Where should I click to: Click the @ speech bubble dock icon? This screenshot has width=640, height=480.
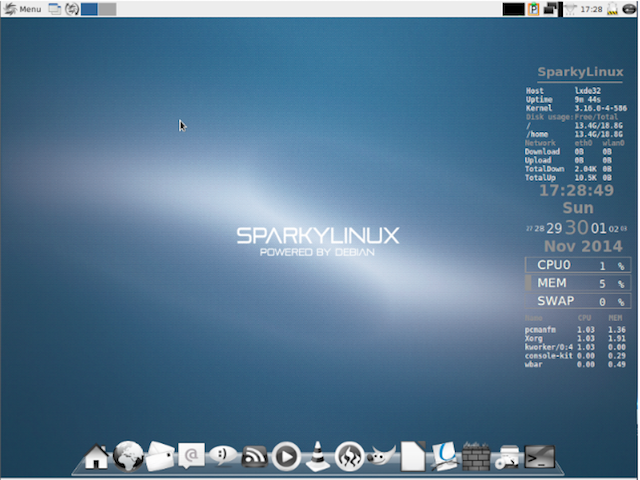(x=191, y=456)
